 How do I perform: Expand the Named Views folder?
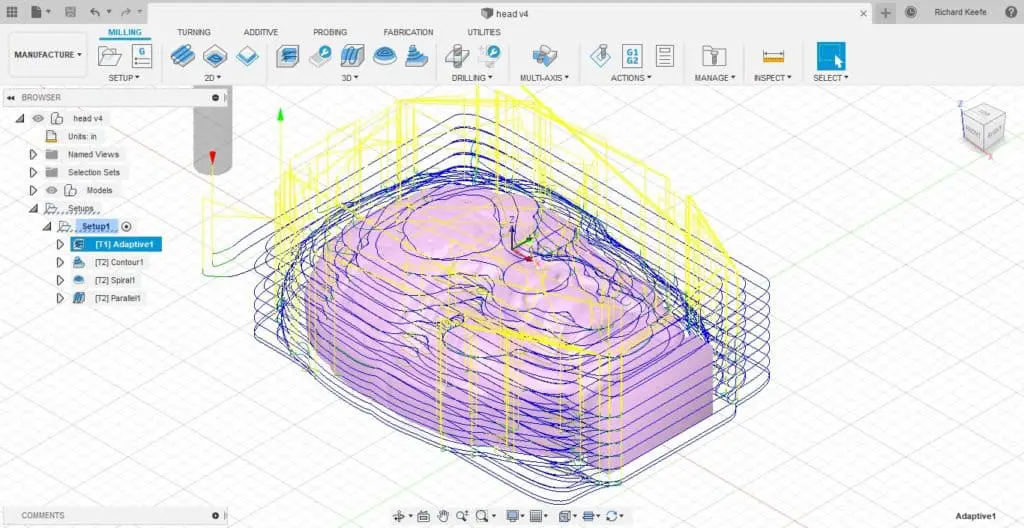click(33, 154)
